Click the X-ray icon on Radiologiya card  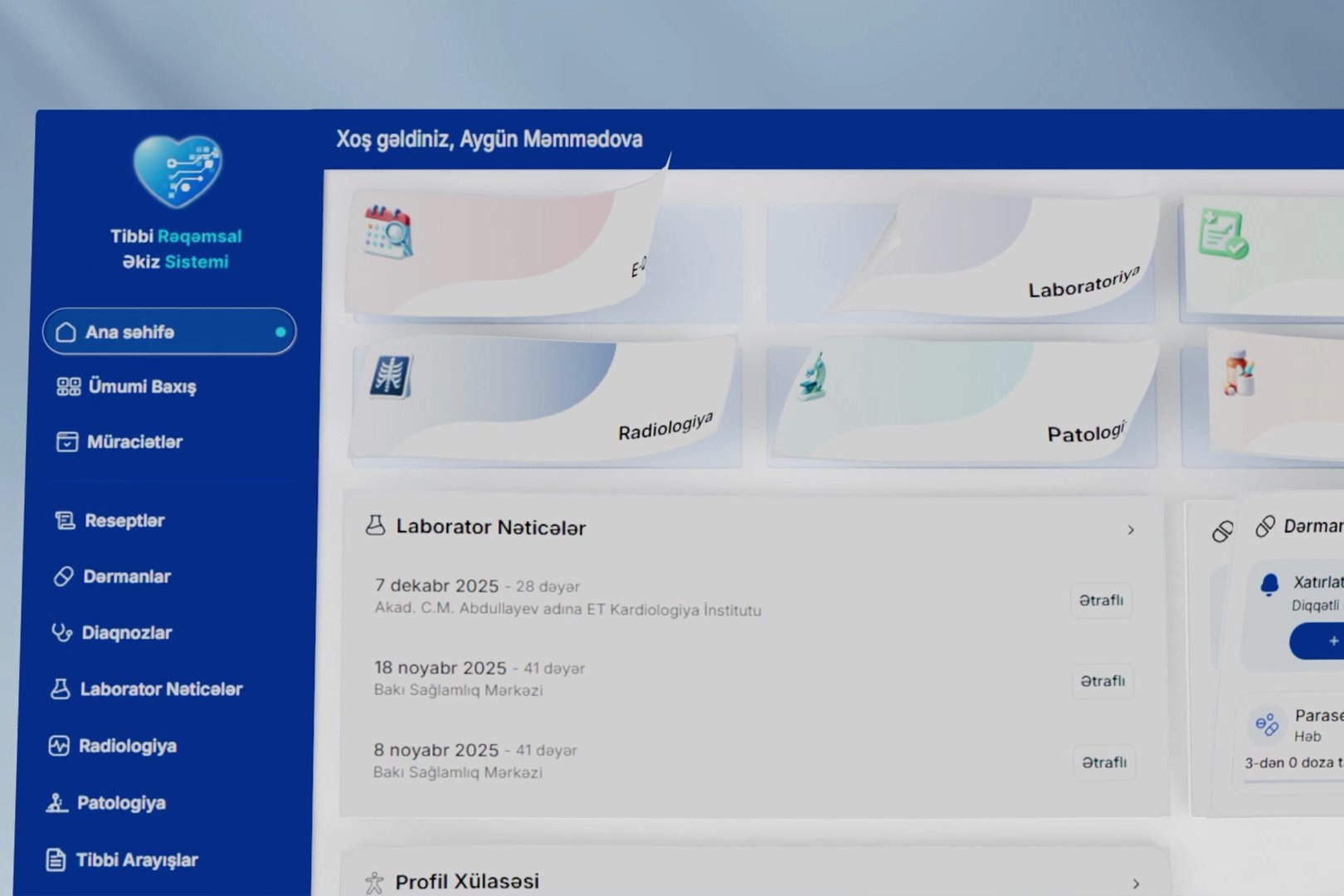click(x=392, y=376)
